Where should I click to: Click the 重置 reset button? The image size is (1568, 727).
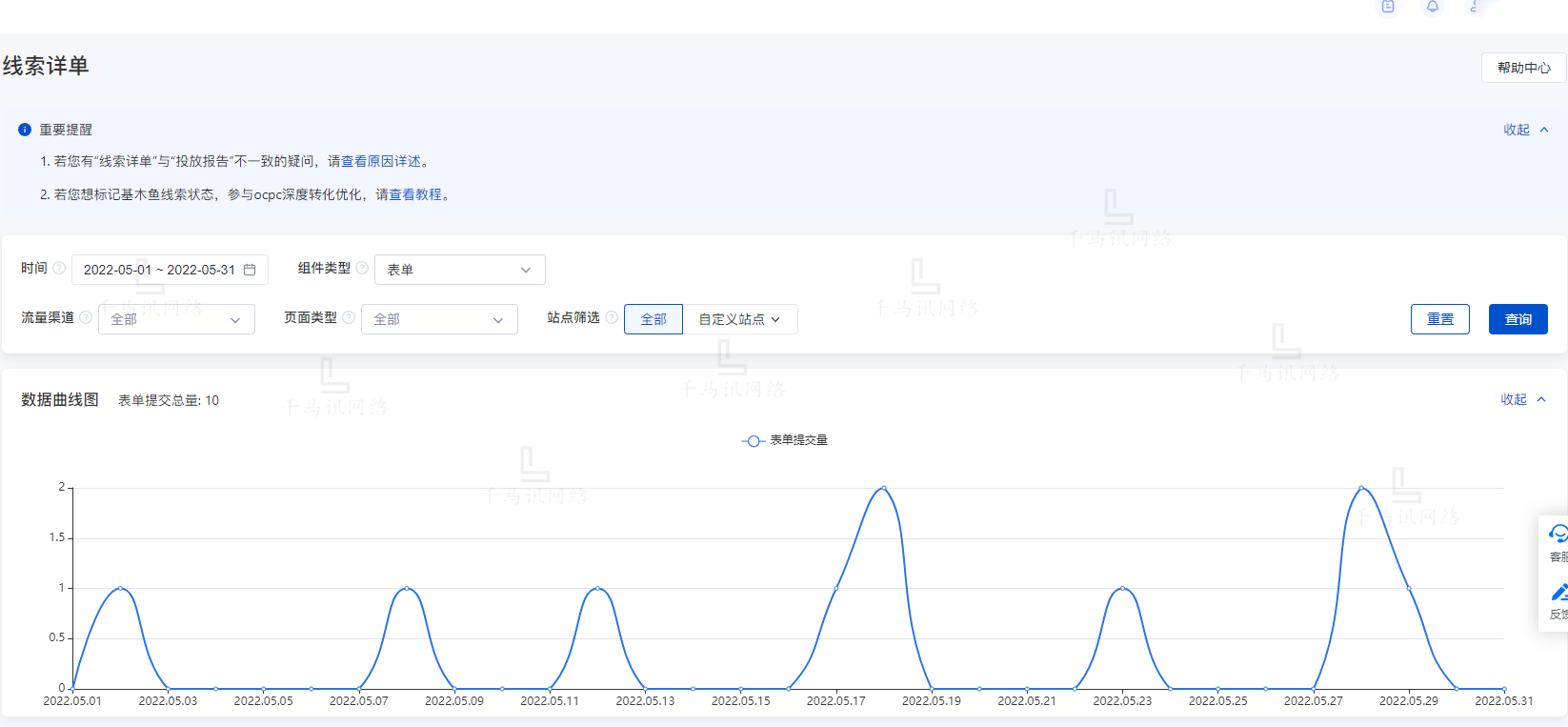[x=1439, y=319]
